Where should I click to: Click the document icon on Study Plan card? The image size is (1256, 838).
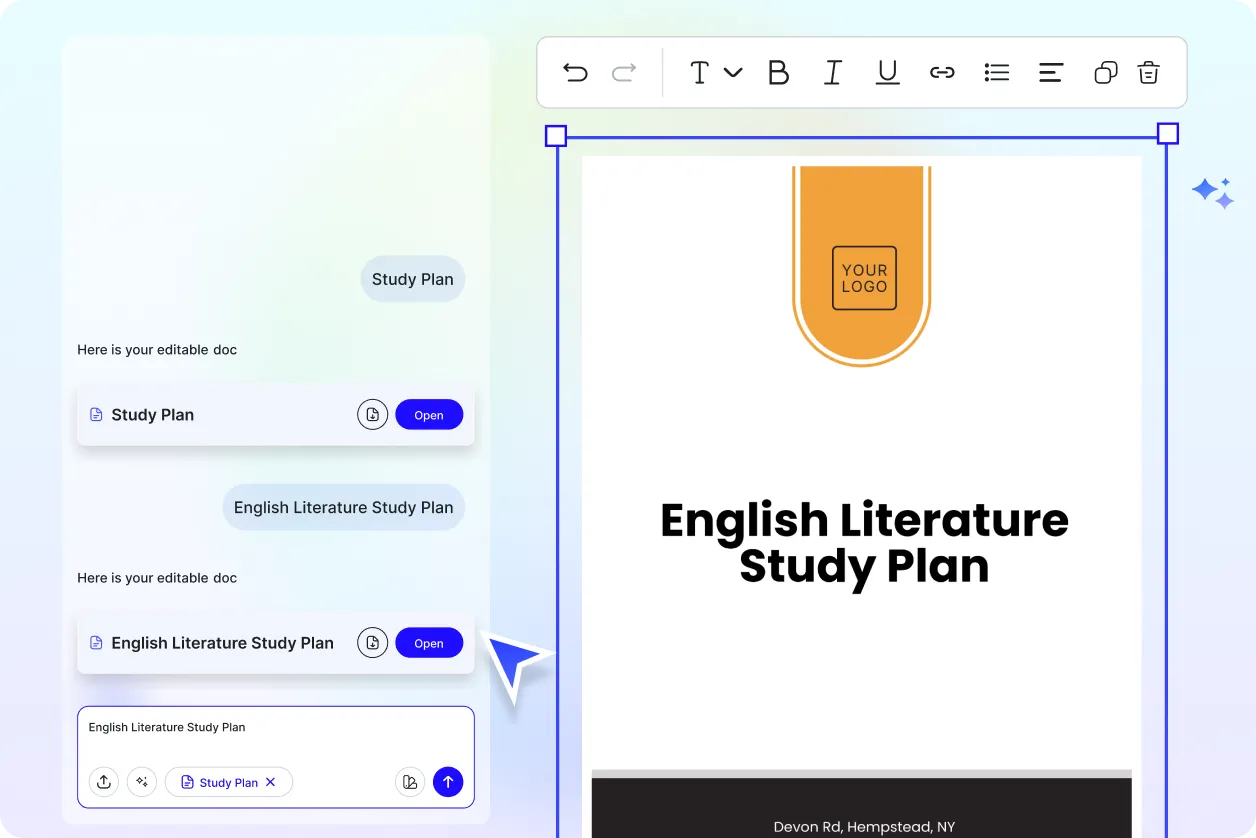pyautogui.click(x=97, y=415)
